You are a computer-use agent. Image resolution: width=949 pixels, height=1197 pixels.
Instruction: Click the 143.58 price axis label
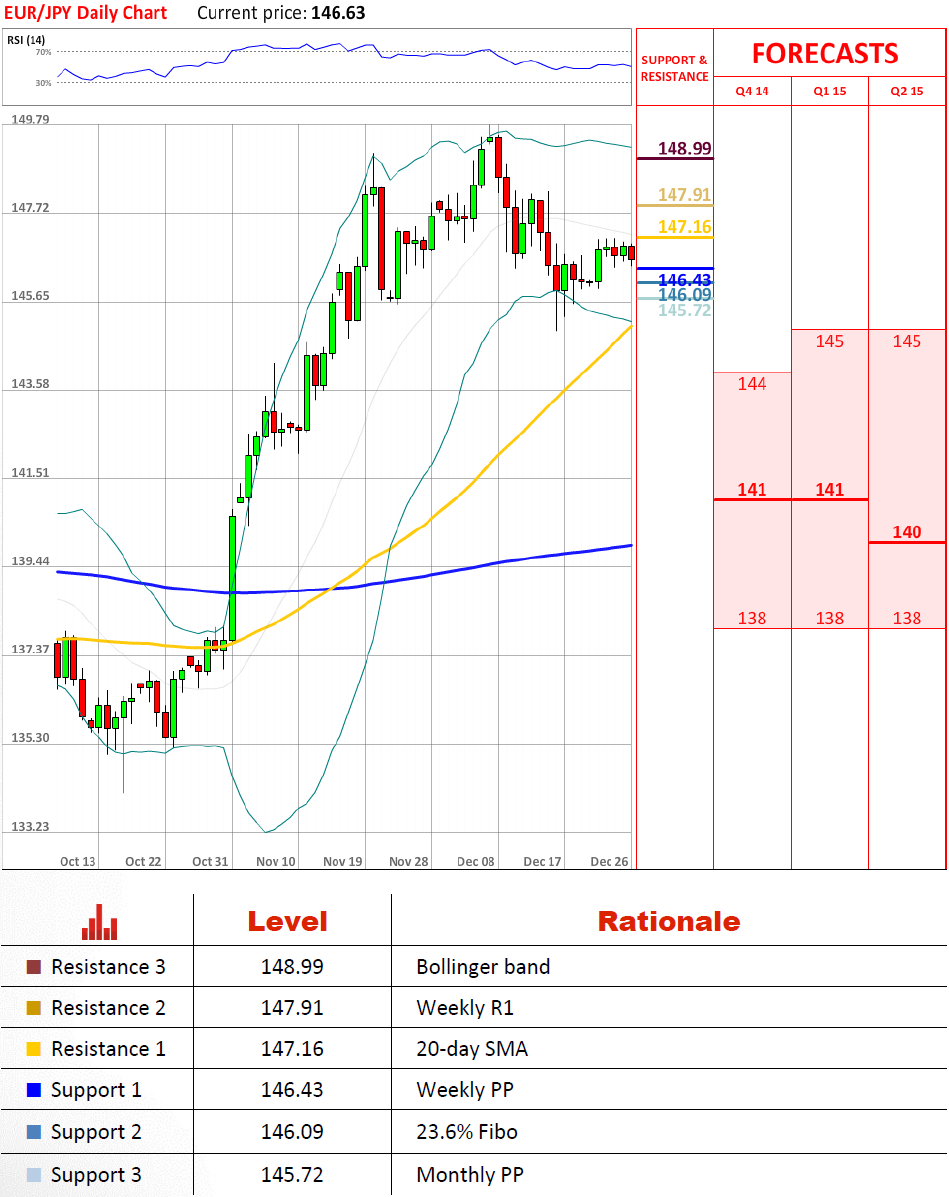(x=31, y=384)
